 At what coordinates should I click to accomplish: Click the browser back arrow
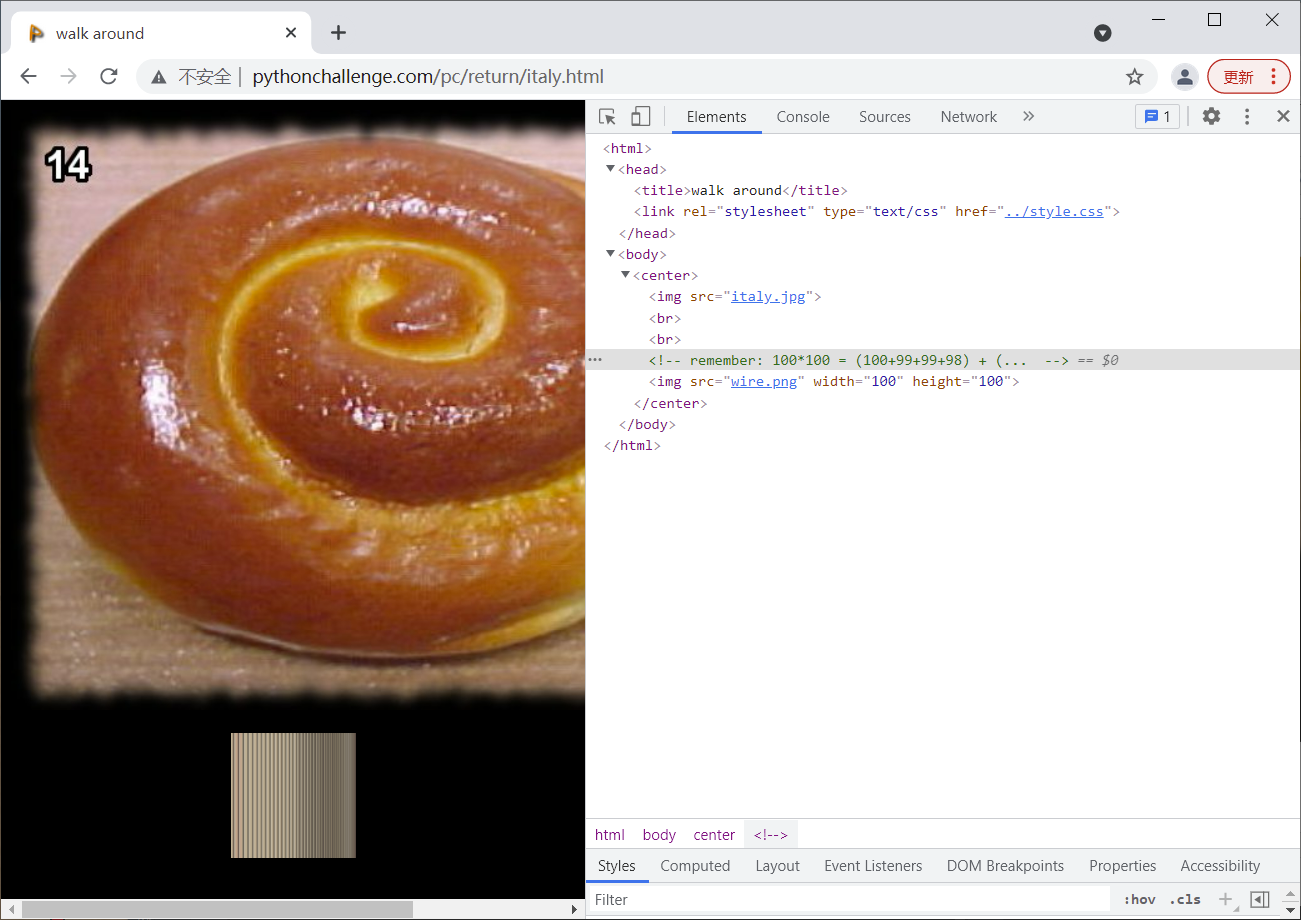[x=28, y=77]
